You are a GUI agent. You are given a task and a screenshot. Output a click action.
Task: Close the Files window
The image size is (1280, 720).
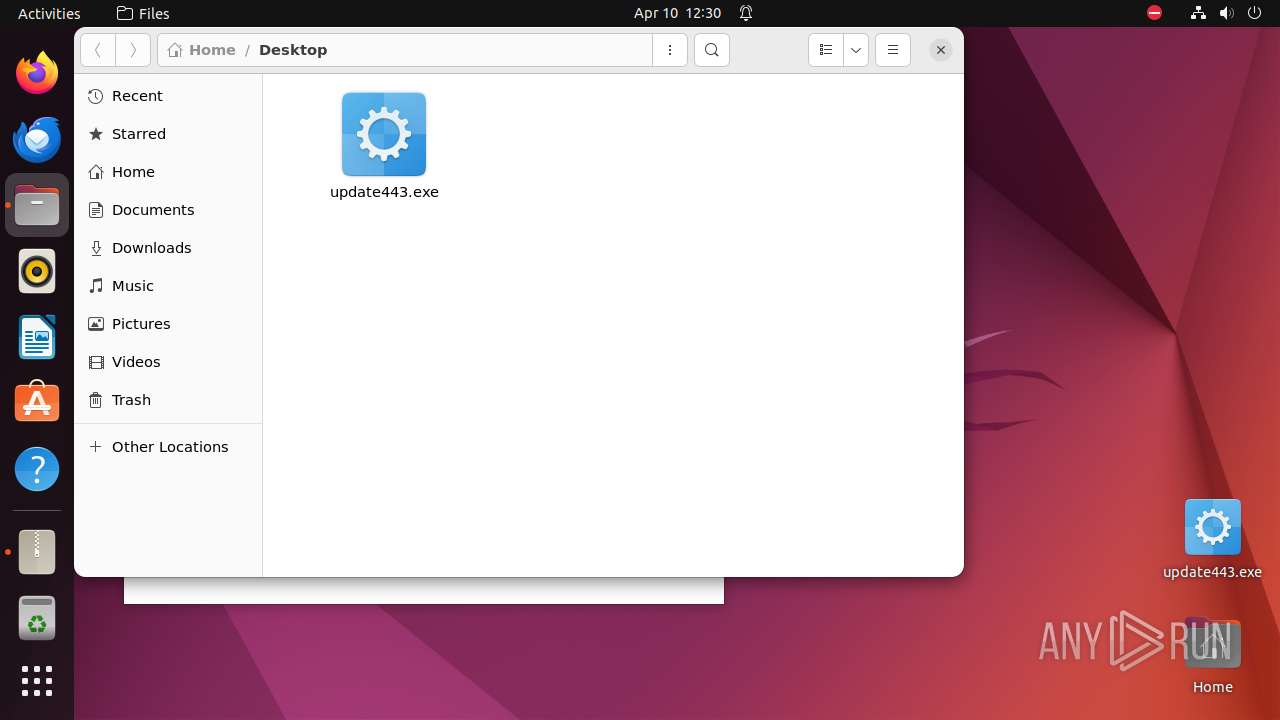point(941,50)
